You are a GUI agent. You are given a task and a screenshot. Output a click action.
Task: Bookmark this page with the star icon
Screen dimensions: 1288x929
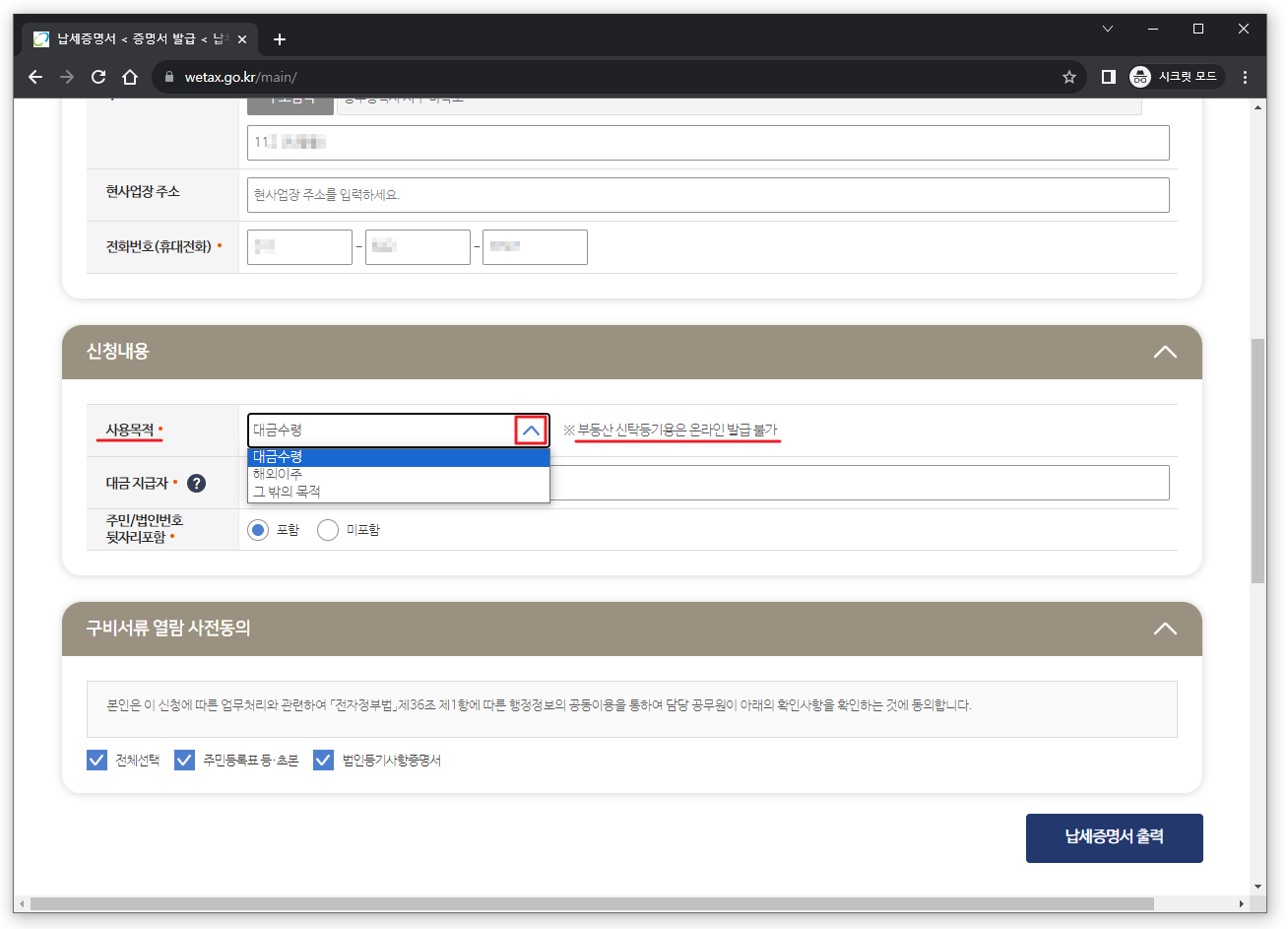[1068, 77]
